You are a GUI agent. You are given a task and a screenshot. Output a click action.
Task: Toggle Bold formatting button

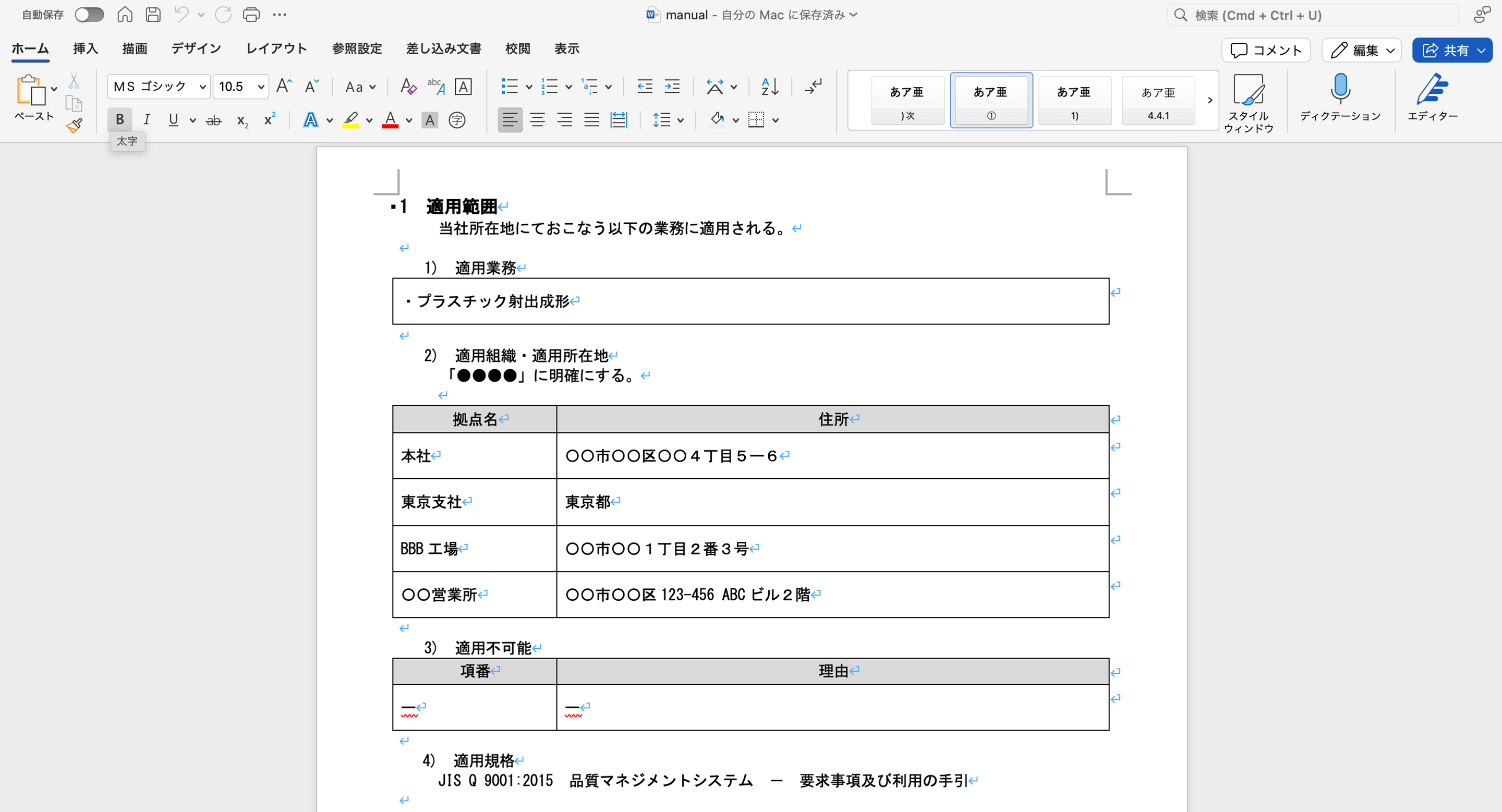click(119, 119)
